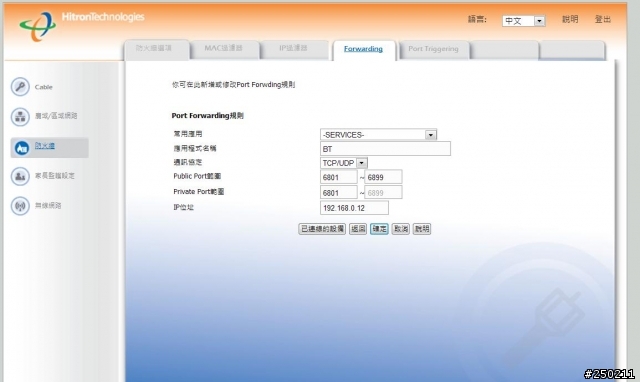This screenshot has width=640, height=382.
Task: Click the logout link in top right
Action: click(x=603, y=19)
